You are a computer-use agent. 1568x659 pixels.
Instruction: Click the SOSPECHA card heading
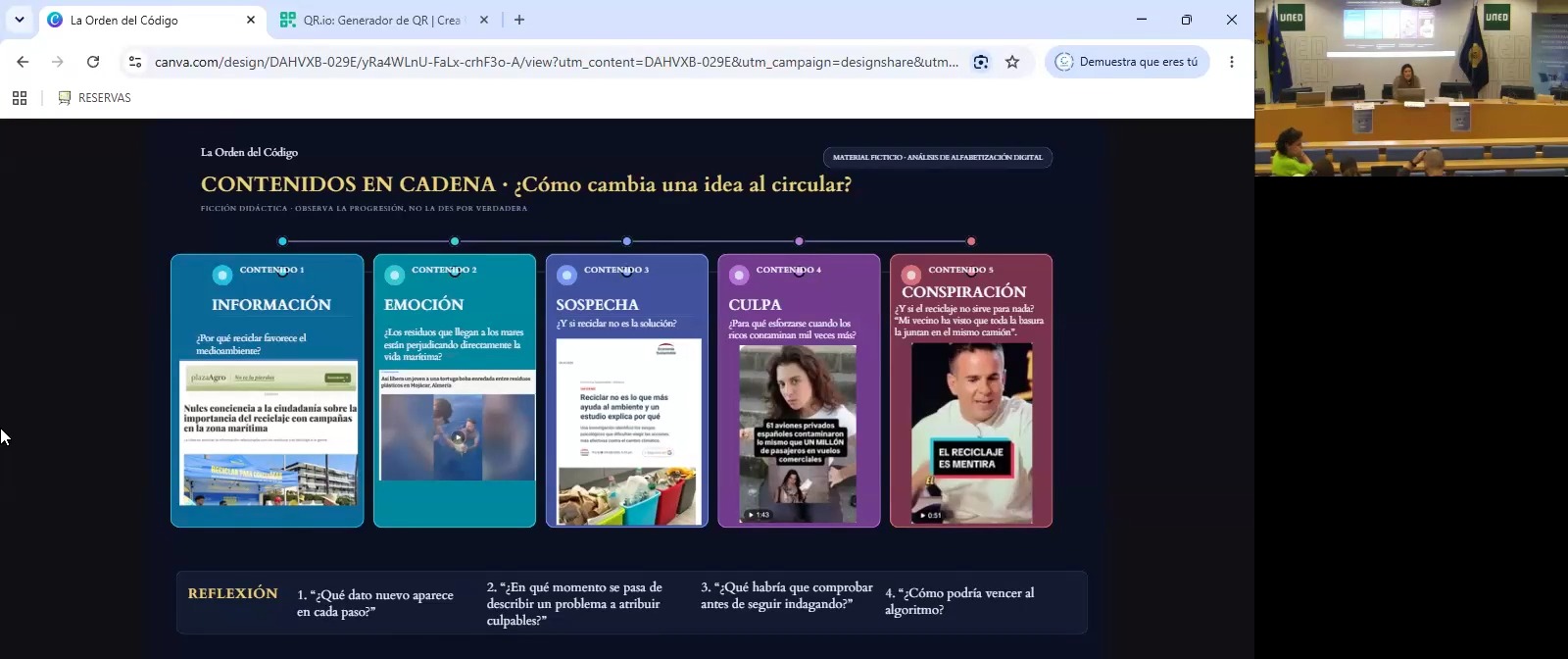click(597, 305)
